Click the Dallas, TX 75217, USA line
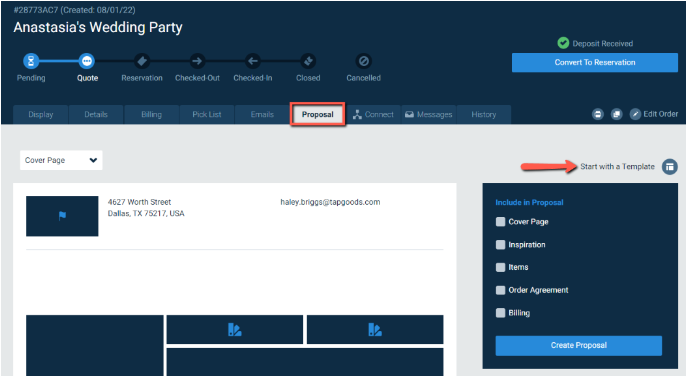The height and width of the screenshot is (376, 687). [x=146, y=213]
